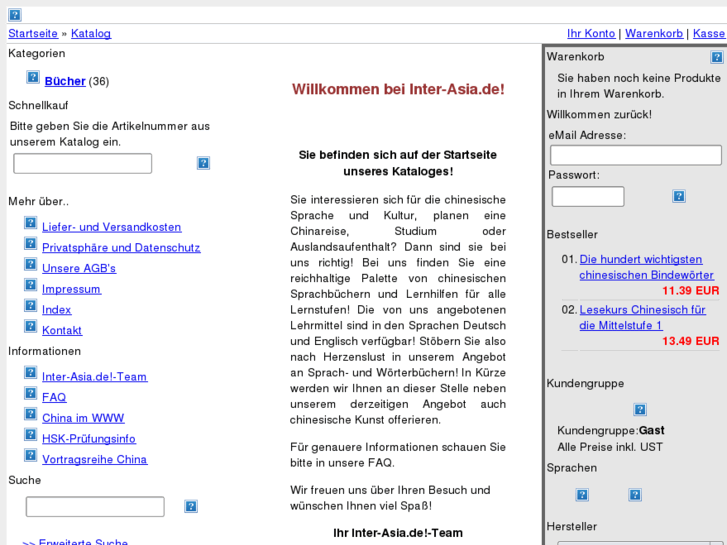Open Warenkorb in the top navigation
727x545 pixels.
click(654, 33)
